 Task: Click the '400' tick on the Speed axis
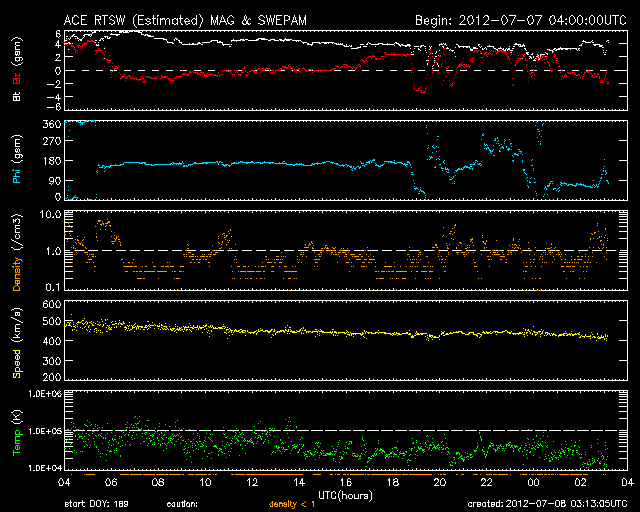tap(52, 341)
